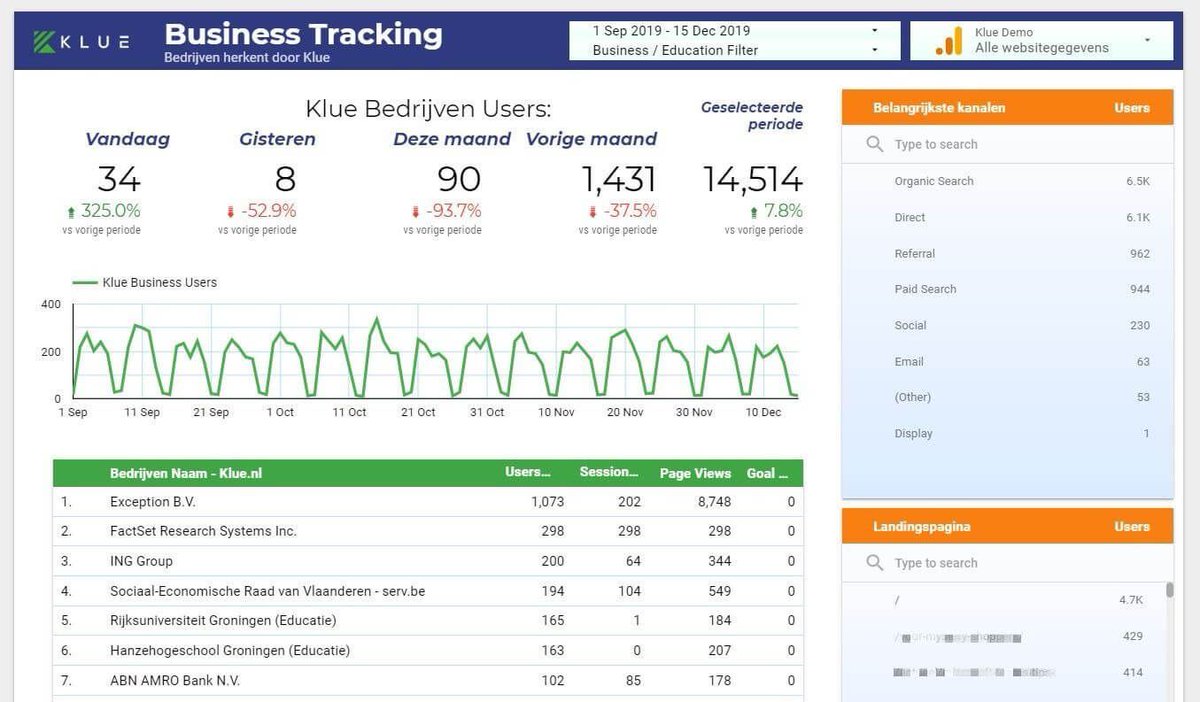Click search magnifier in Landingspagina panel
This screenshot has width=1200, height=702.
tap(875, 563)
